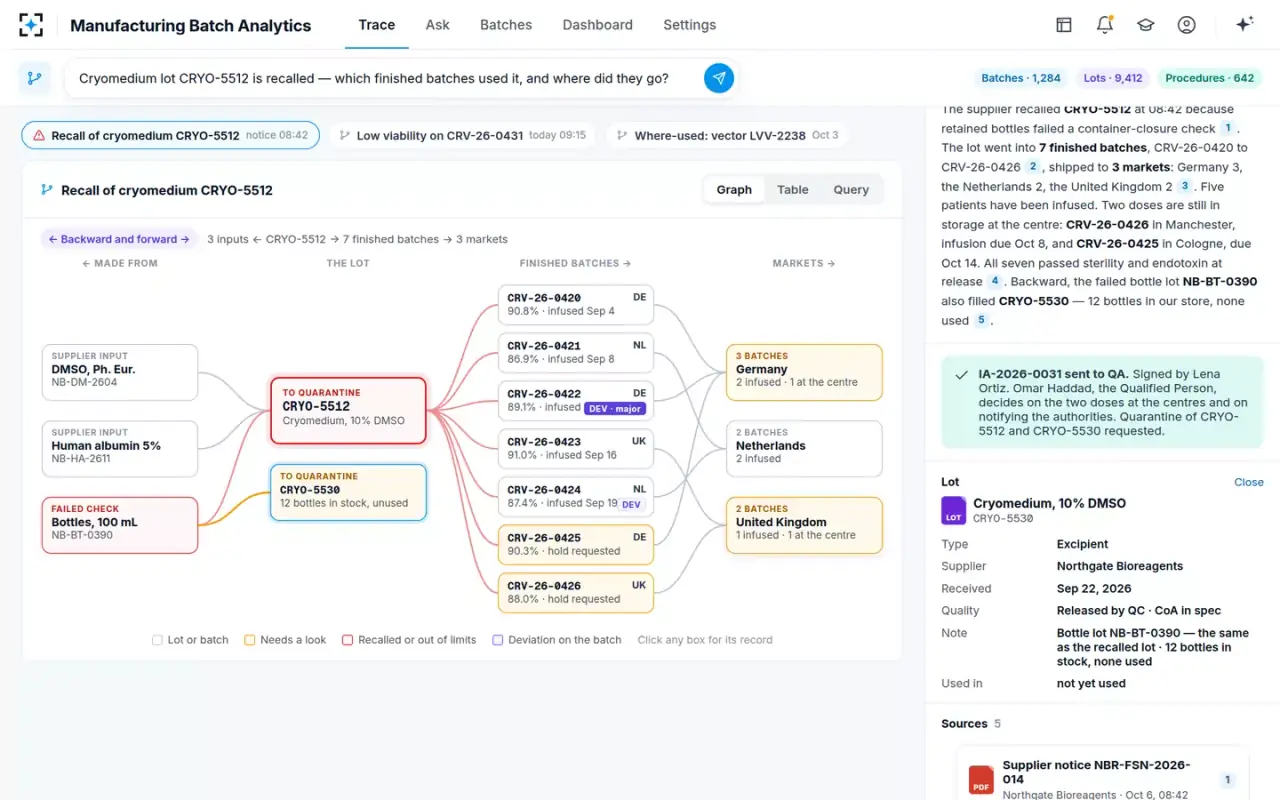The width and height of the screenshot is (1280, 800).
Task: Send the query with the paper-plane button
Action: [x=719, y=78]
